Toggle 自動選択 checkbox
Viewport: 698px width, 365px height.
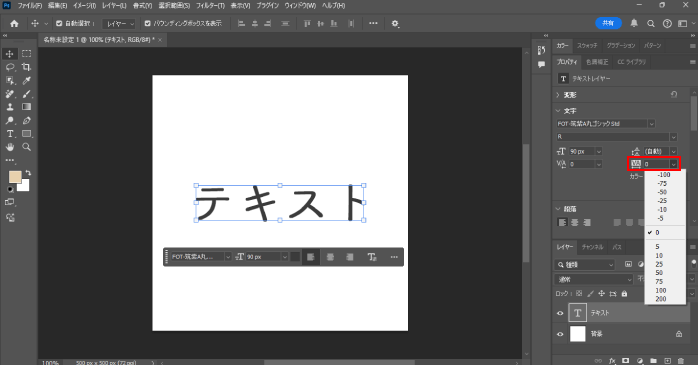click(x=59, y=24)
